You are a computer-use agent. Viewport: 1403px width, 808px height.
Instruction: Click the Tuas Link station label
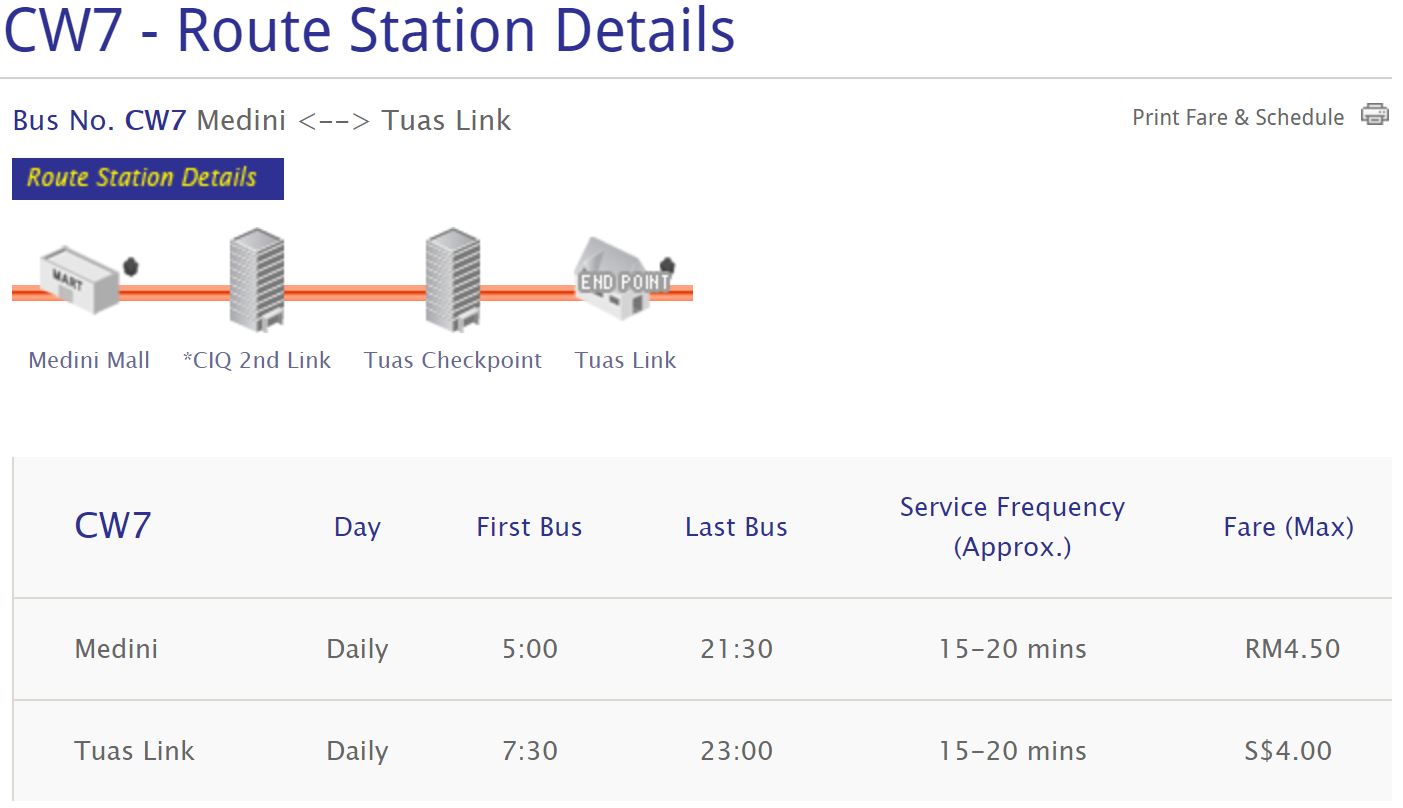[625, 360]
